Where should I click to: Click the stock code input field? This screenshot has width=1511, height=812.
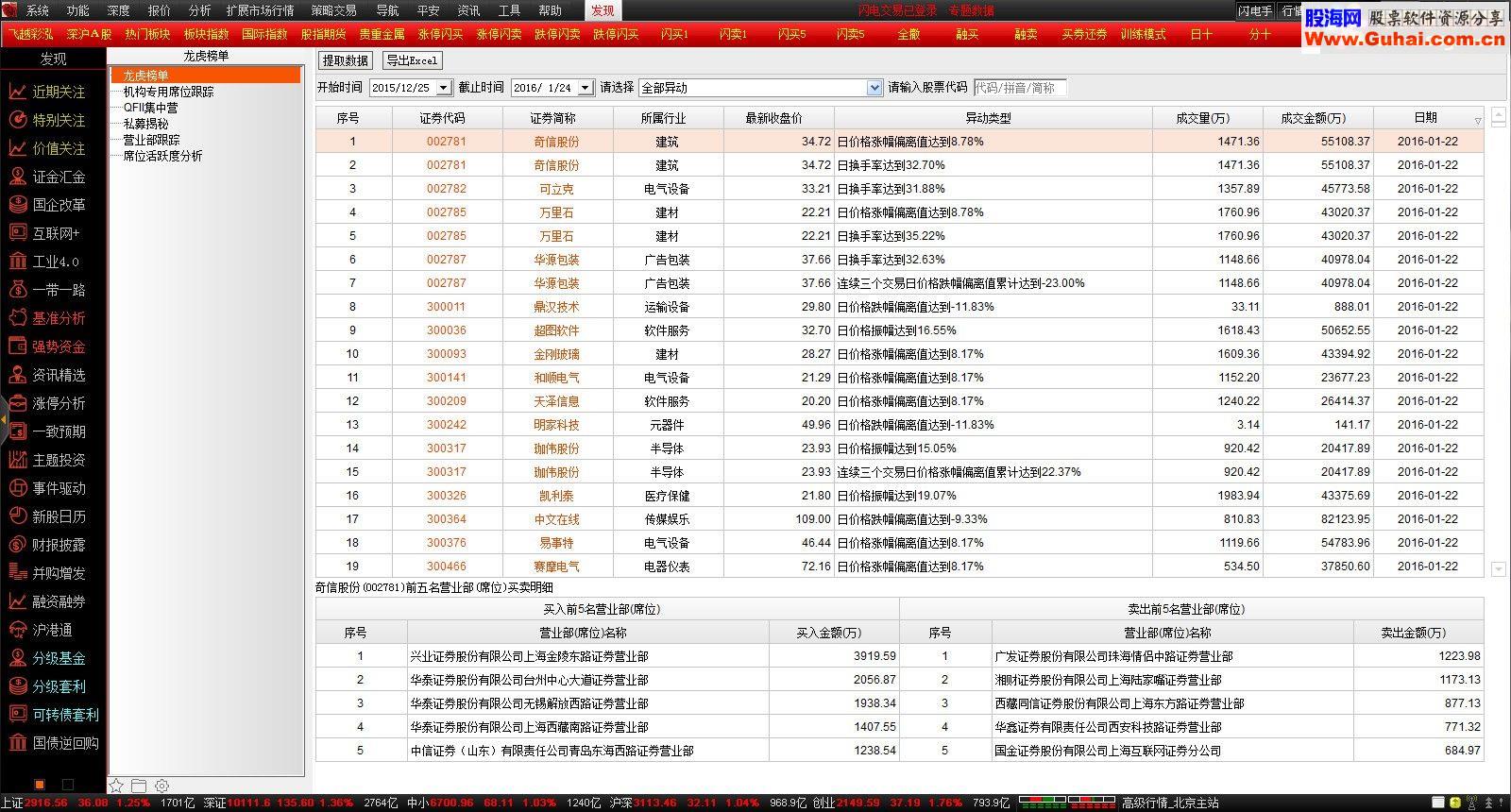tap(1020, 88)
